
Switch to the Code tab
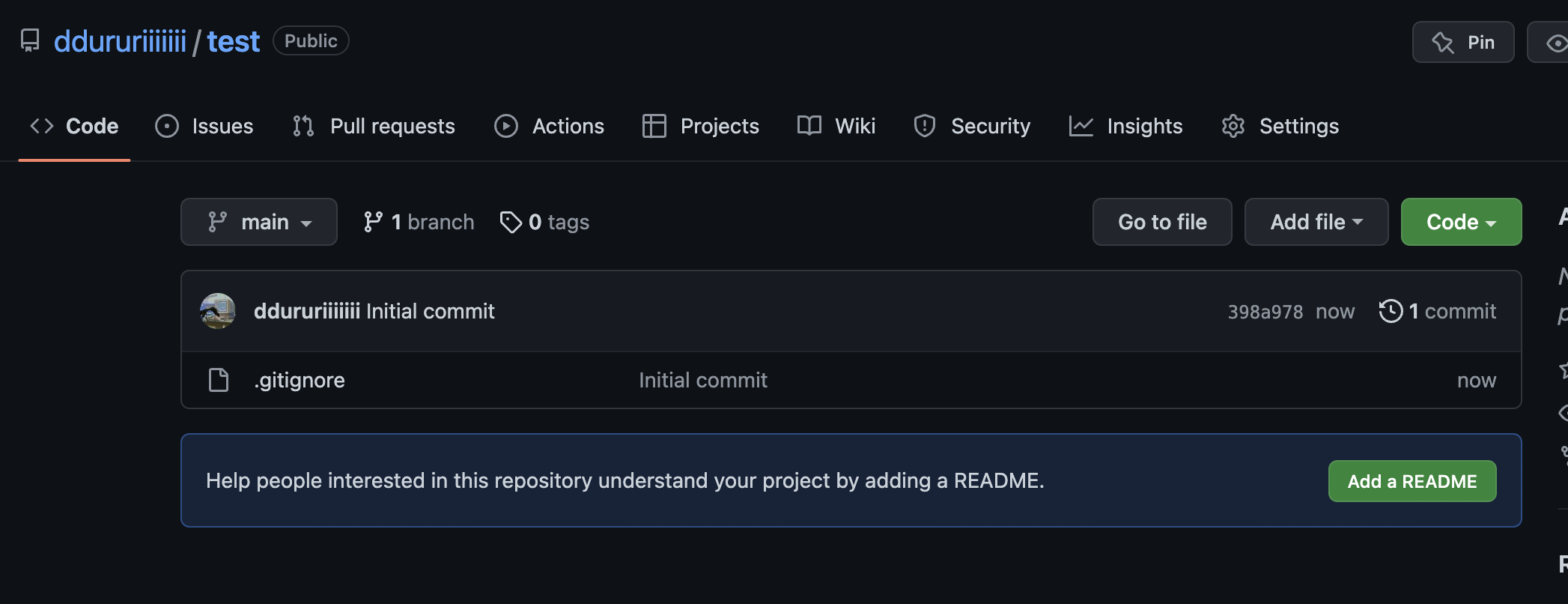[74, 126]
